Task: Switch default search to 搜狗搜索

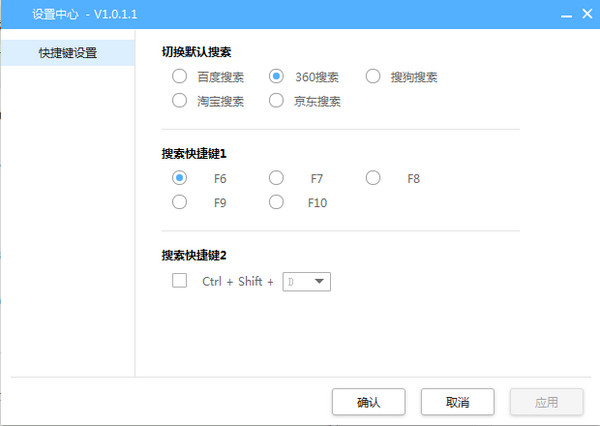Action: (x=373, y=77)
